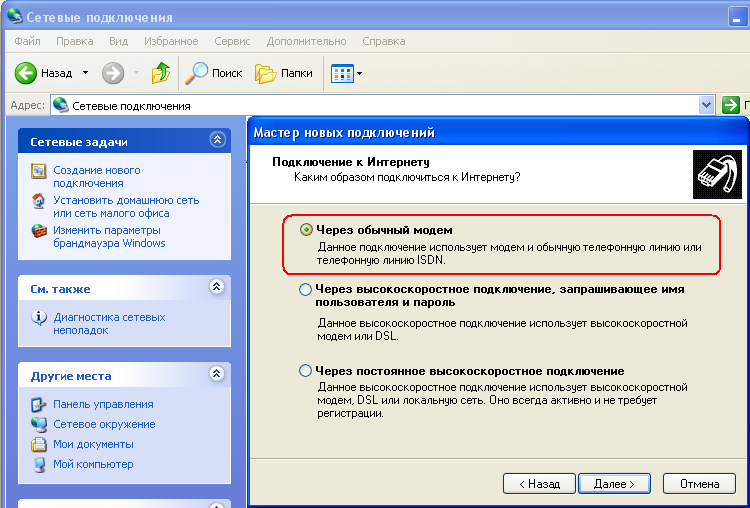
Task: Open 'Диагностика сетевых неполадок' link
Action: (109, 323)
